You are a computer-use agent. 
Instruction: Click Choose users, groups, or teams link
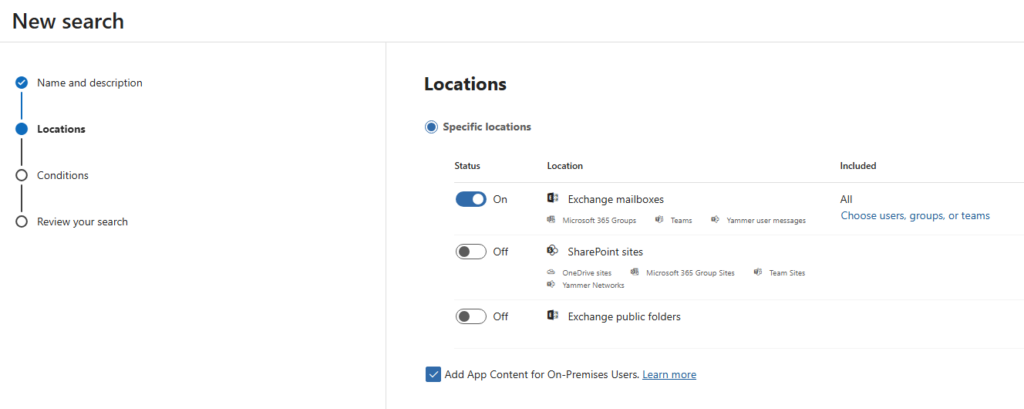915,216
